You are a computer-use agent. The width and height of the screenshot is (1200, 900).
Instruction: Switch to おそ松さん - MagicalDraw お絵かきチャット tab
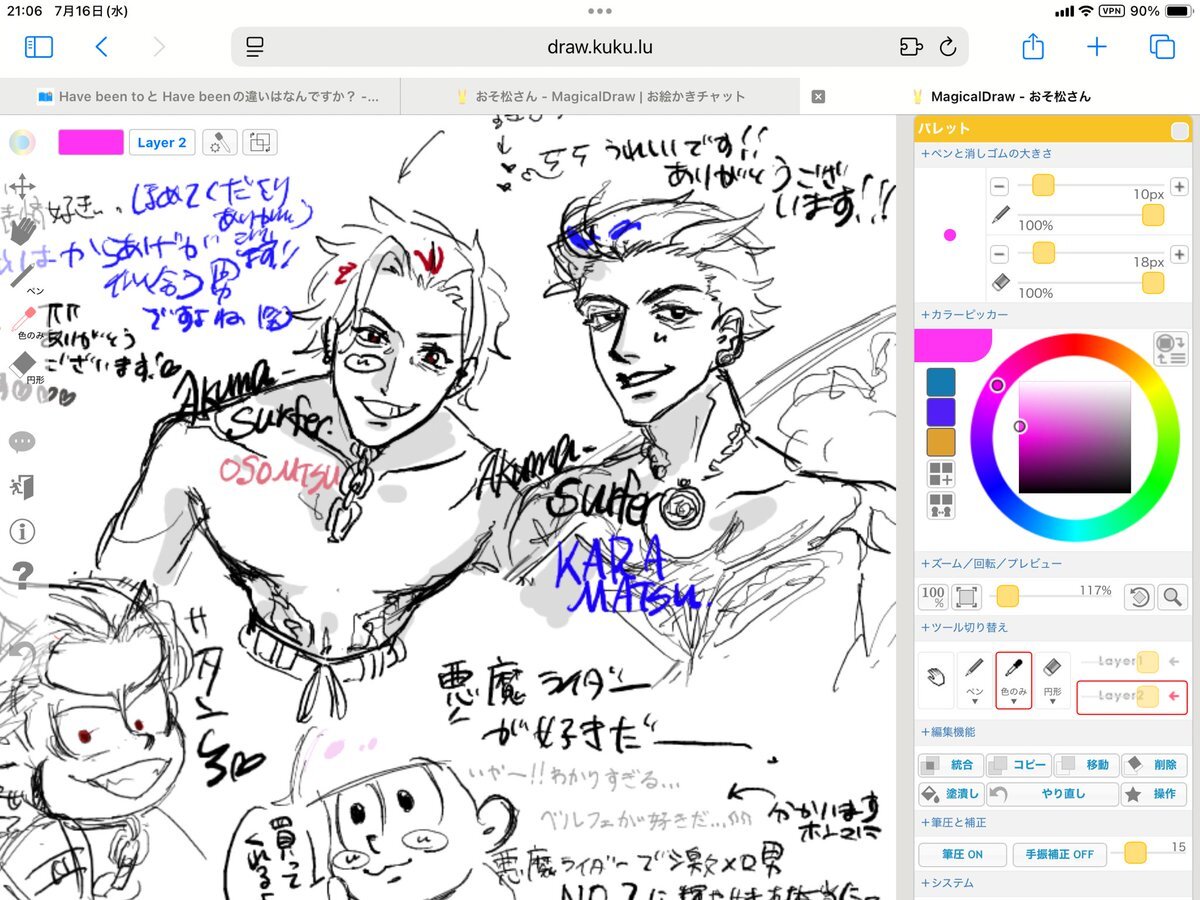click(600, 97)
